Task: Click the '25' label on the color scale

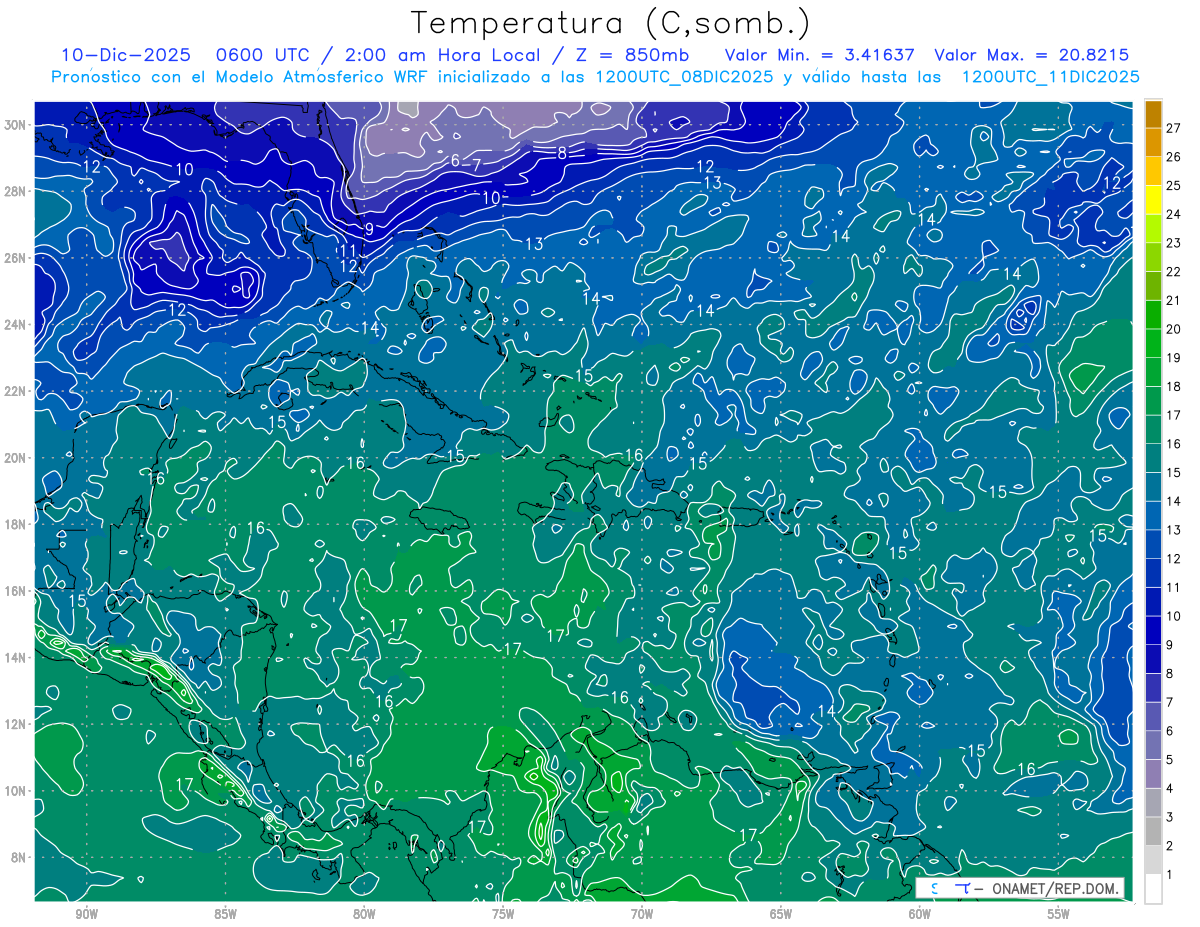Action: tap(1174, 186)
